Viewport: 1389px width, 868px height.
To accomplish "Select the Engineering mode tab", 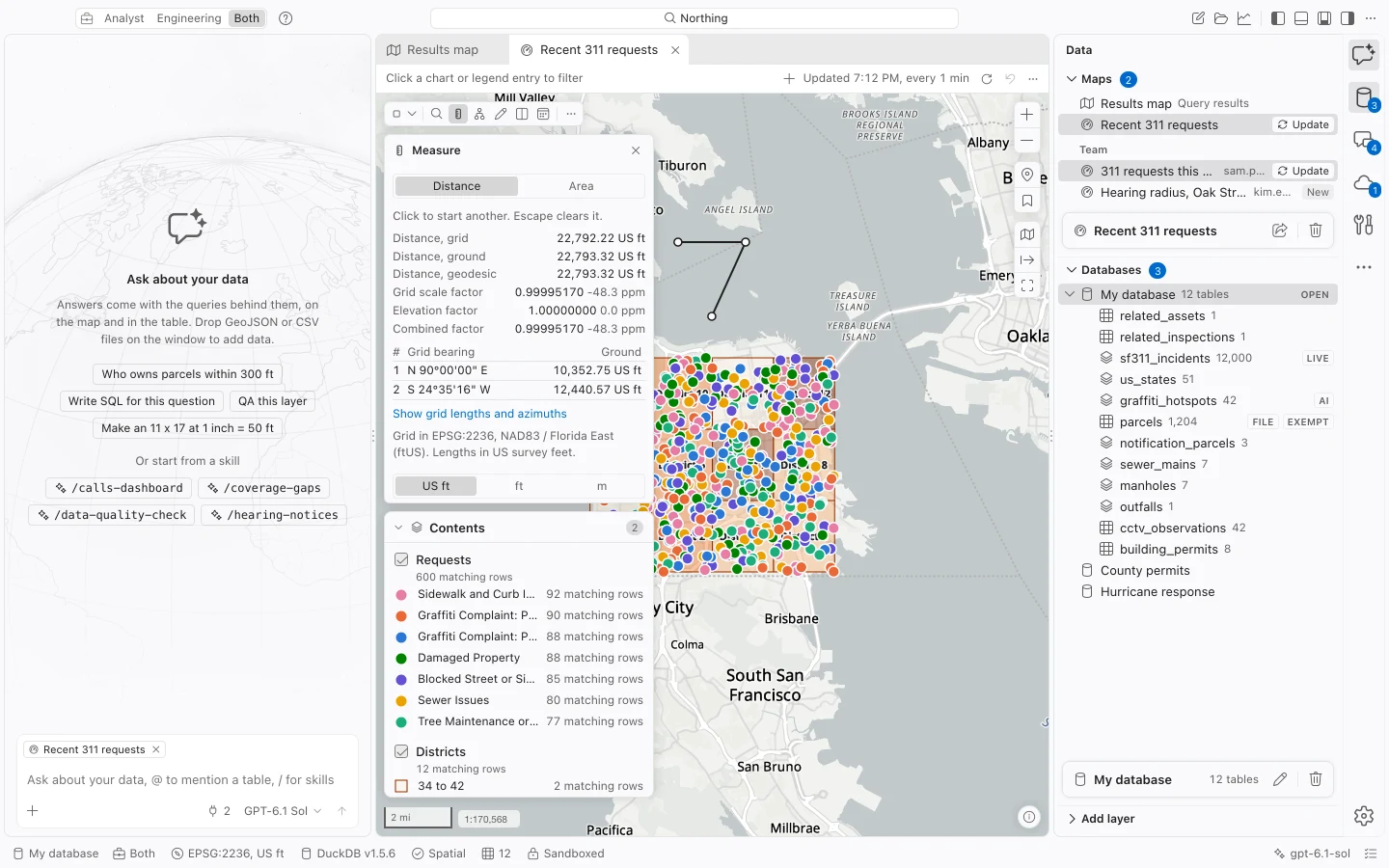I will [189, 18].
